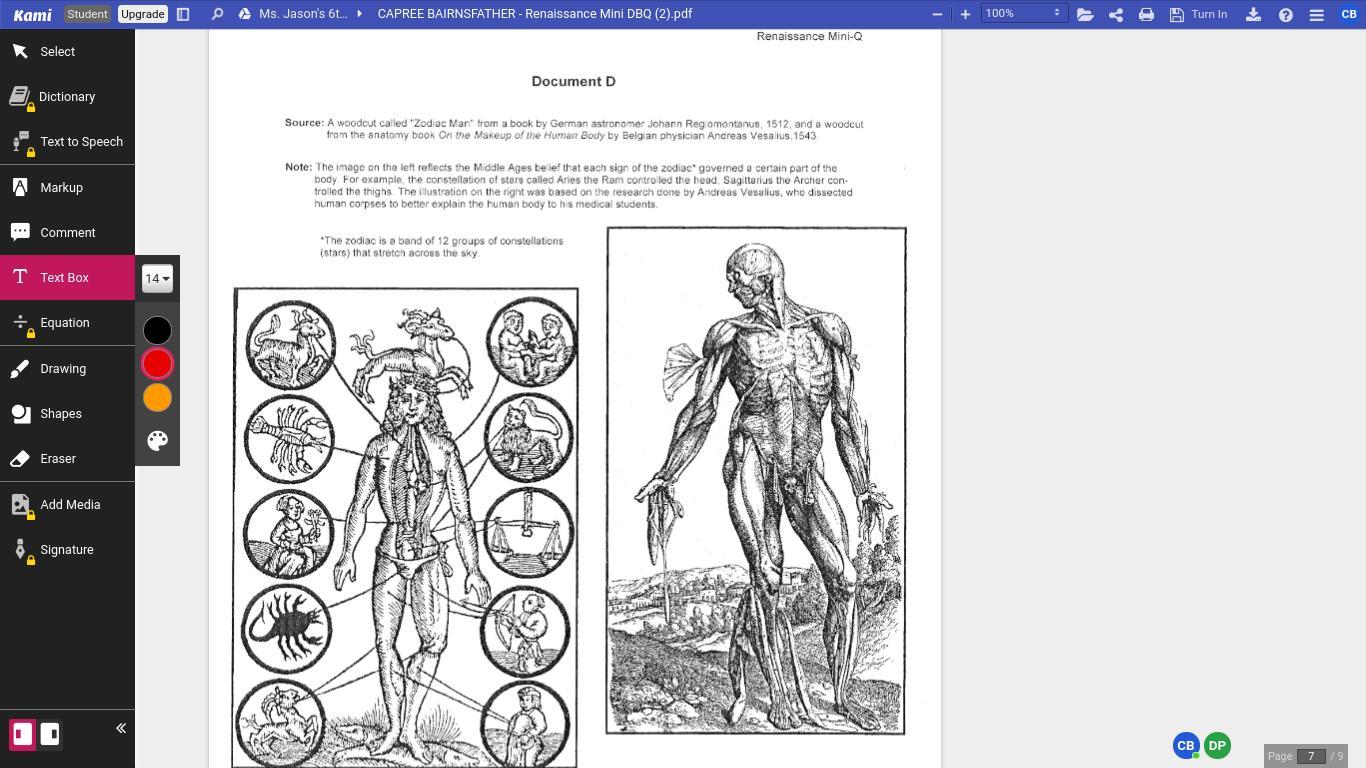Download the document
The image size is (1366, 768).
[1253, 14]
